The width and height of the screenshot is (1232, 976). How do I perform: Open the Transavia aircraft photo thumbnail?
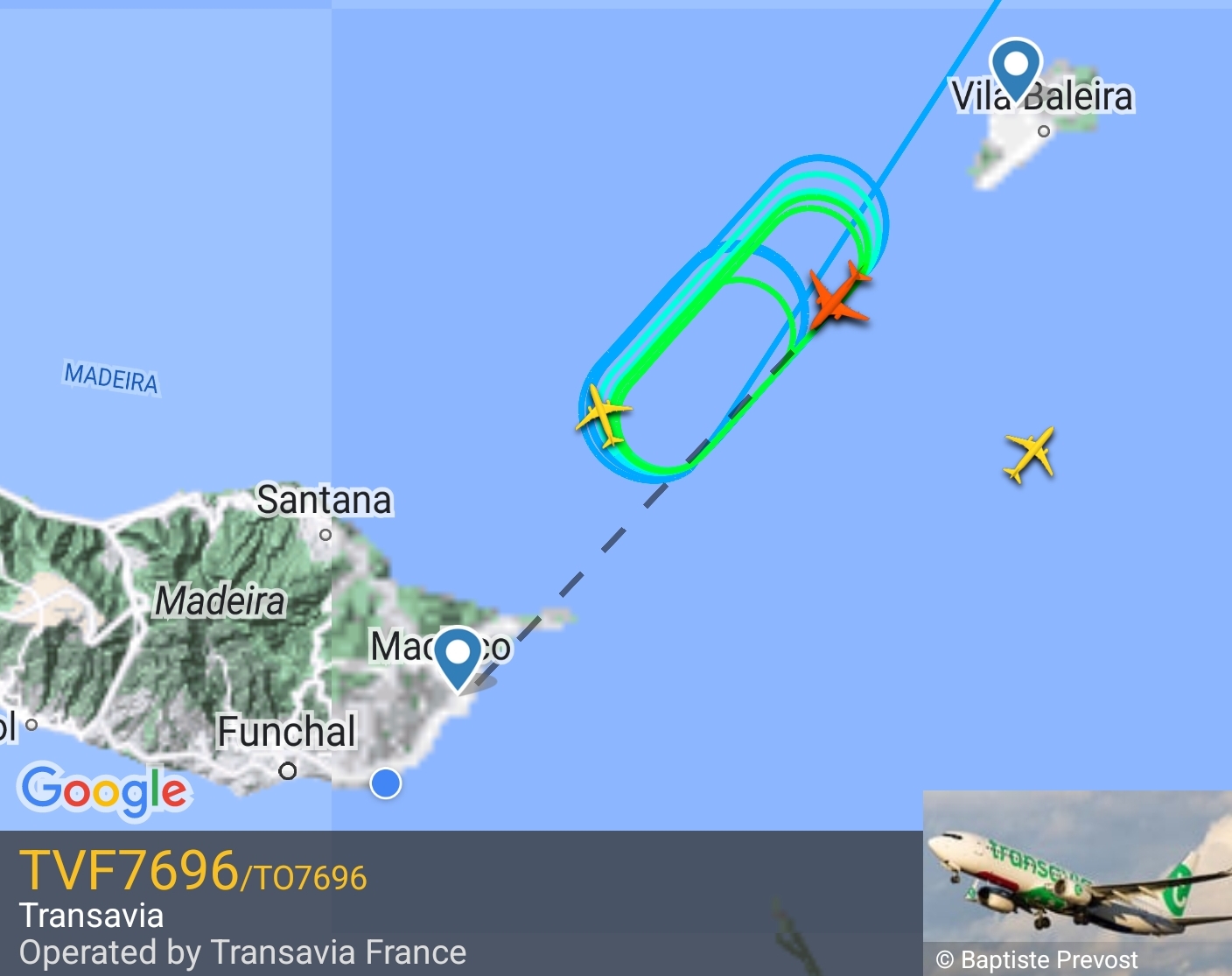[1077, 882]
